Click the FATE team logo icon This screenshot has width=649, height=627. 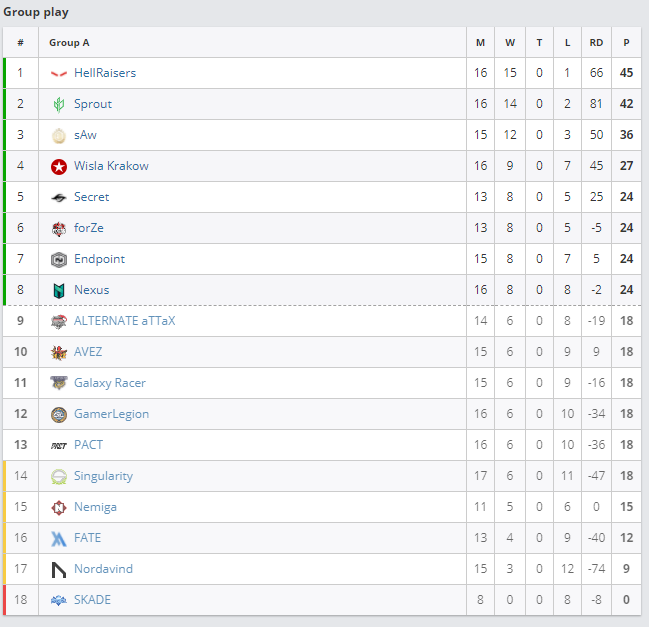[x=59, y=538]
